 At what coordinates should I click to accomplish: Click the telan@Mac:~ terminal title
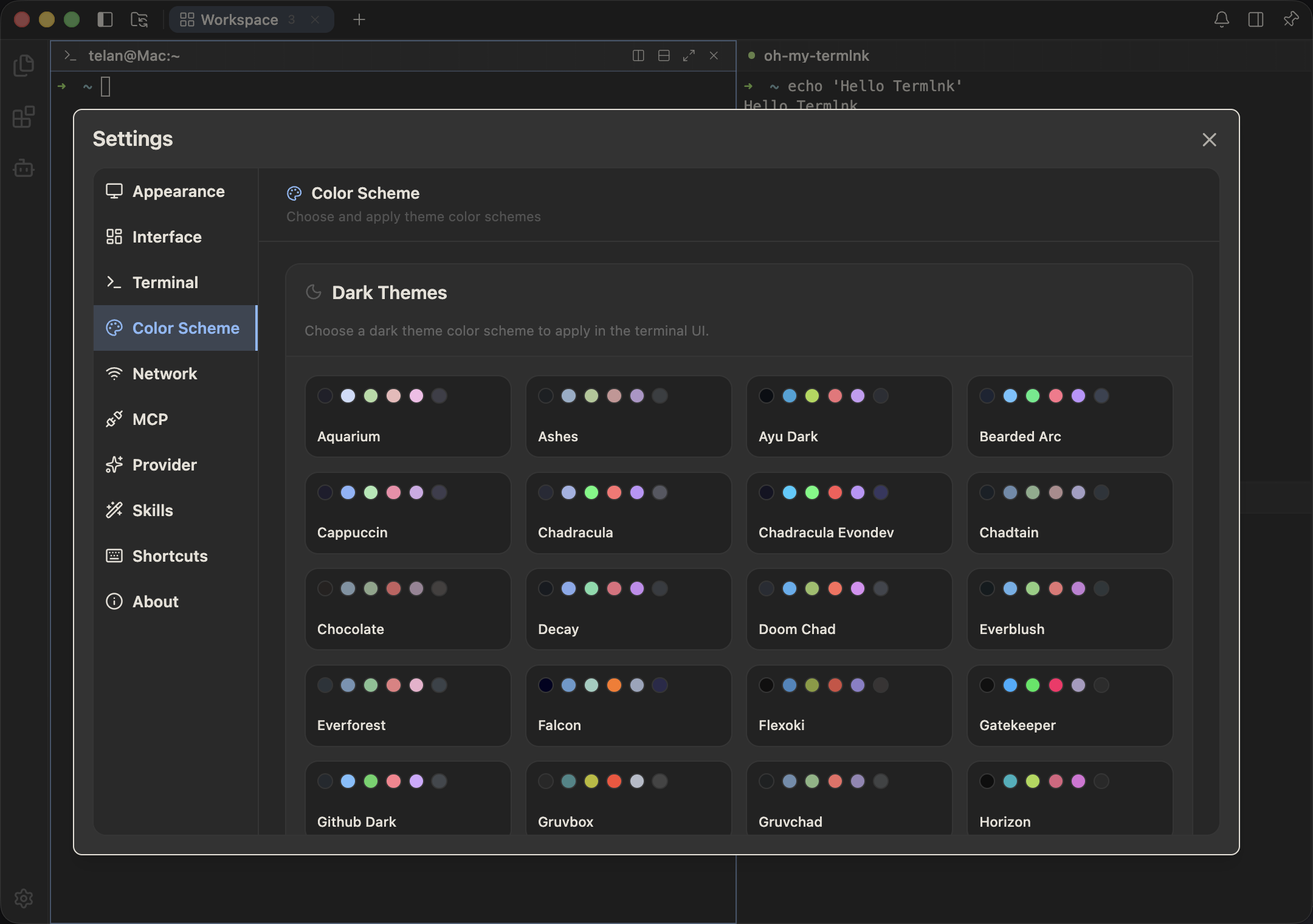pos(134,56)
